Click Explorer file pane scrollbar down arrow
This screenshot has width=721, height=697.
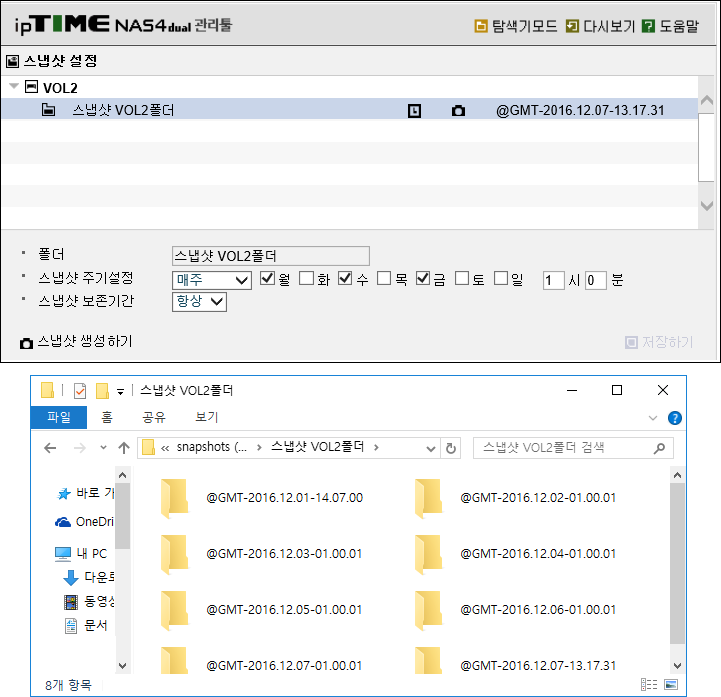pyautogui.click(x=677, y=666)
